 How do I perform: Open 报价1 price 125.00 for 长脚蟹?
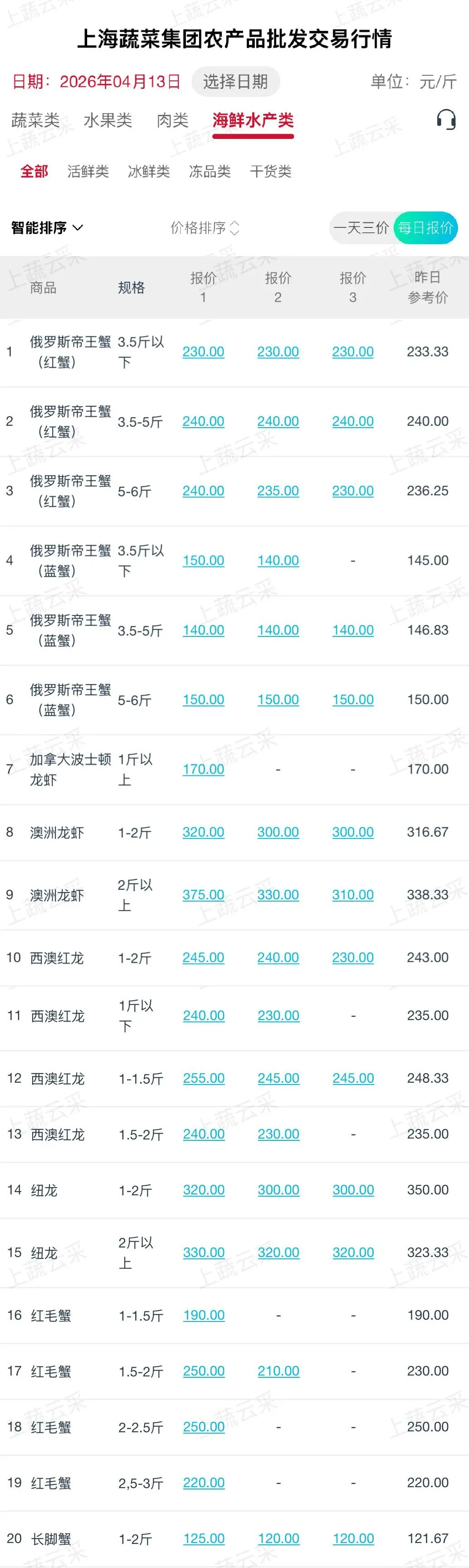pos(204,1538)
